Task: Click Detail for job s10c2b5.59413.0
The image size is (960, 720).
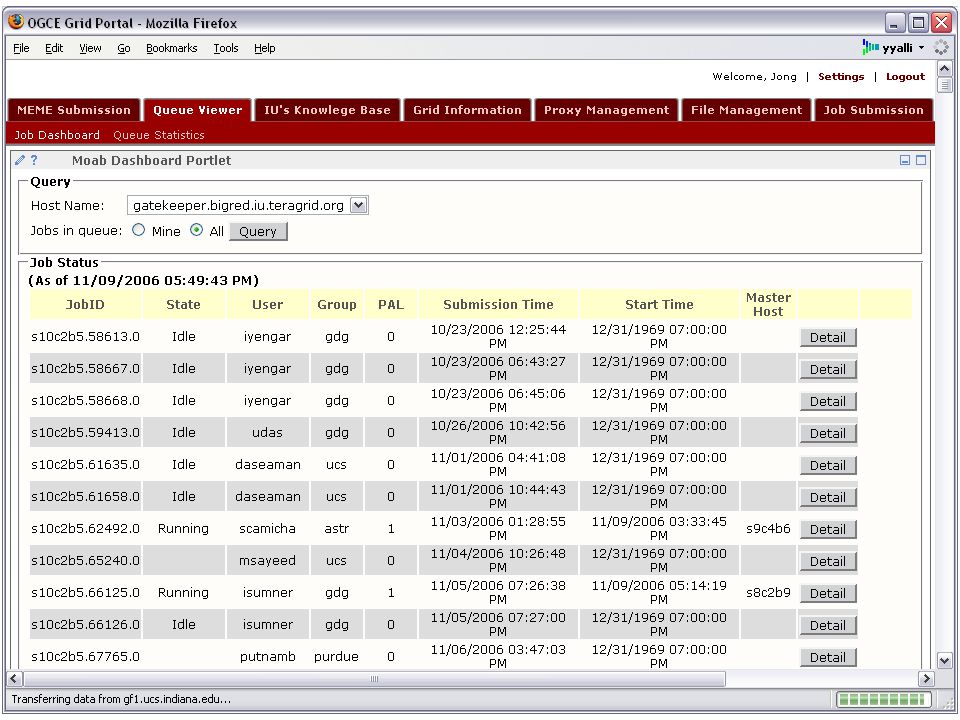Action: pyautogui.click(x=828, y=433)
